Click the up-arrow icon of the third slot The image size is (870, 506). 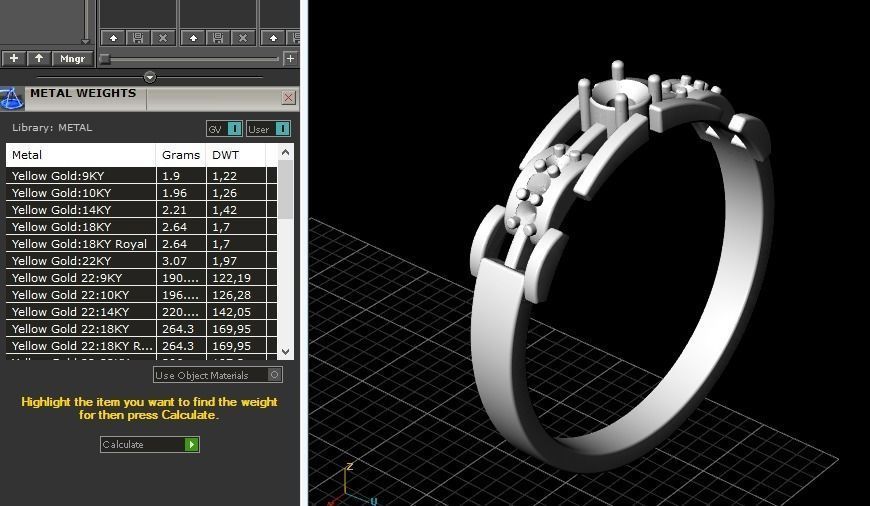click(x=274, y=38)
